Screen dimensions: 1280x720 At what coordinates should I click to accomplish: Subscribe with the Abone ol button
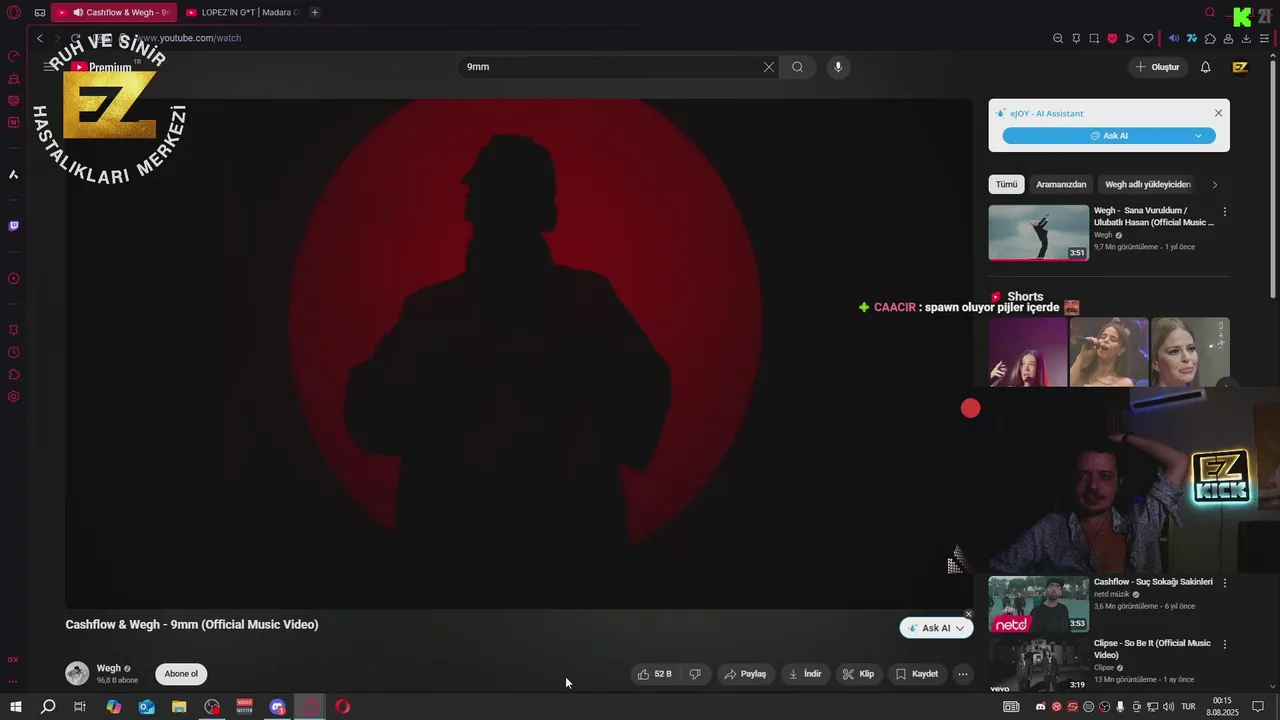[181, 674]
